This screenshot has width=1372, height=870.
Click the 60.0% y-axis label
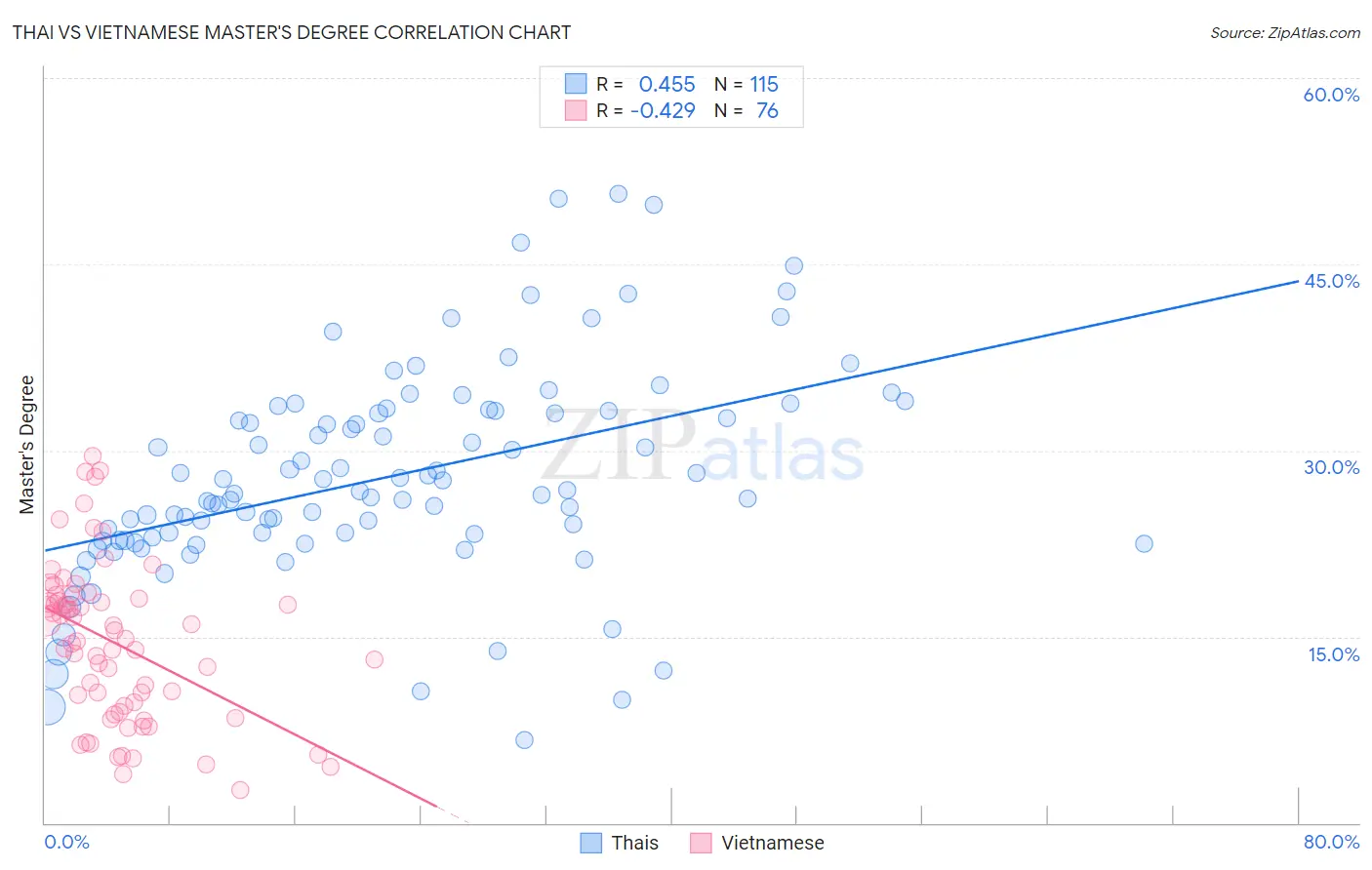[1331, 95]
